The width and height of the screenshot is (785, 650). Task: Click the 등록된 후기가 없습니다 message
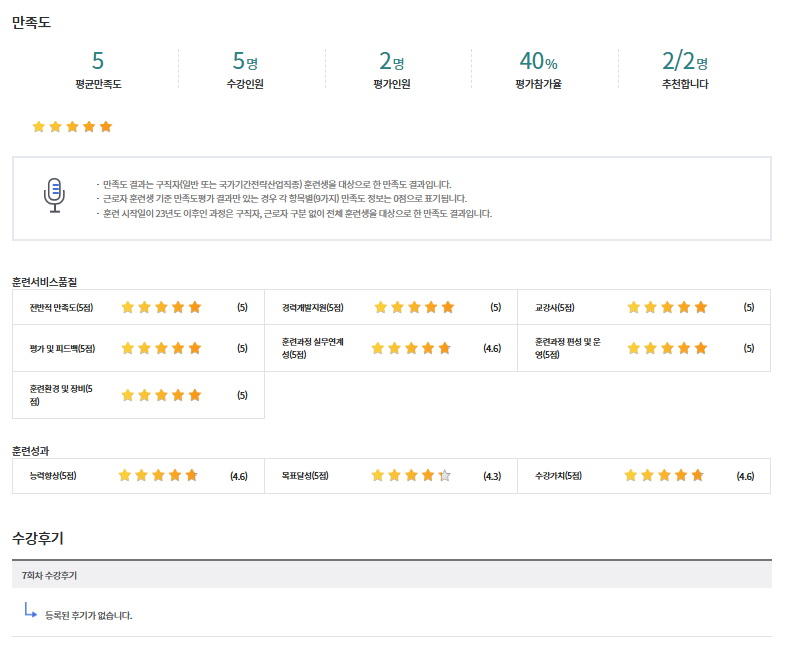coord(88,615)
